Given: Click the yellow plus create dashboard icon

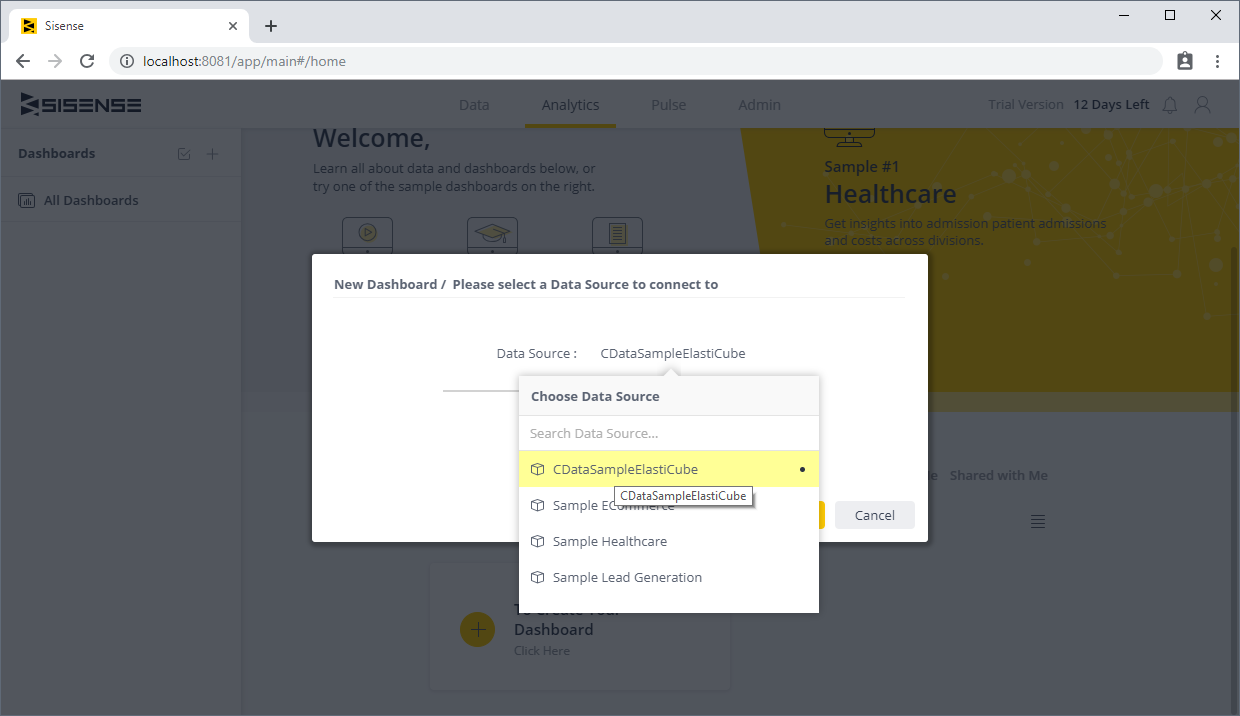Looking at the screenshot, I should [x=477, y=629].
